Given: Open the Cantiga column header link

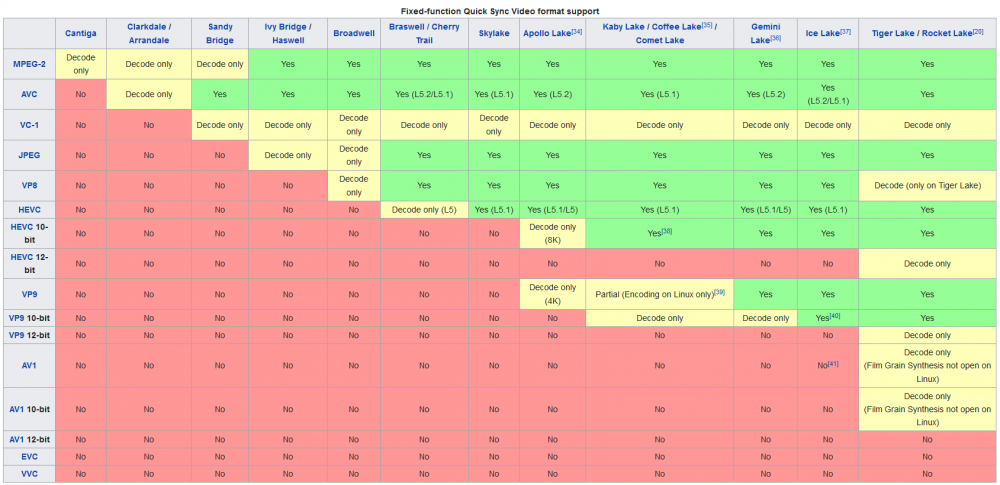Looking at the screenshot, I should pyautogui.click(x=80, y=33).
